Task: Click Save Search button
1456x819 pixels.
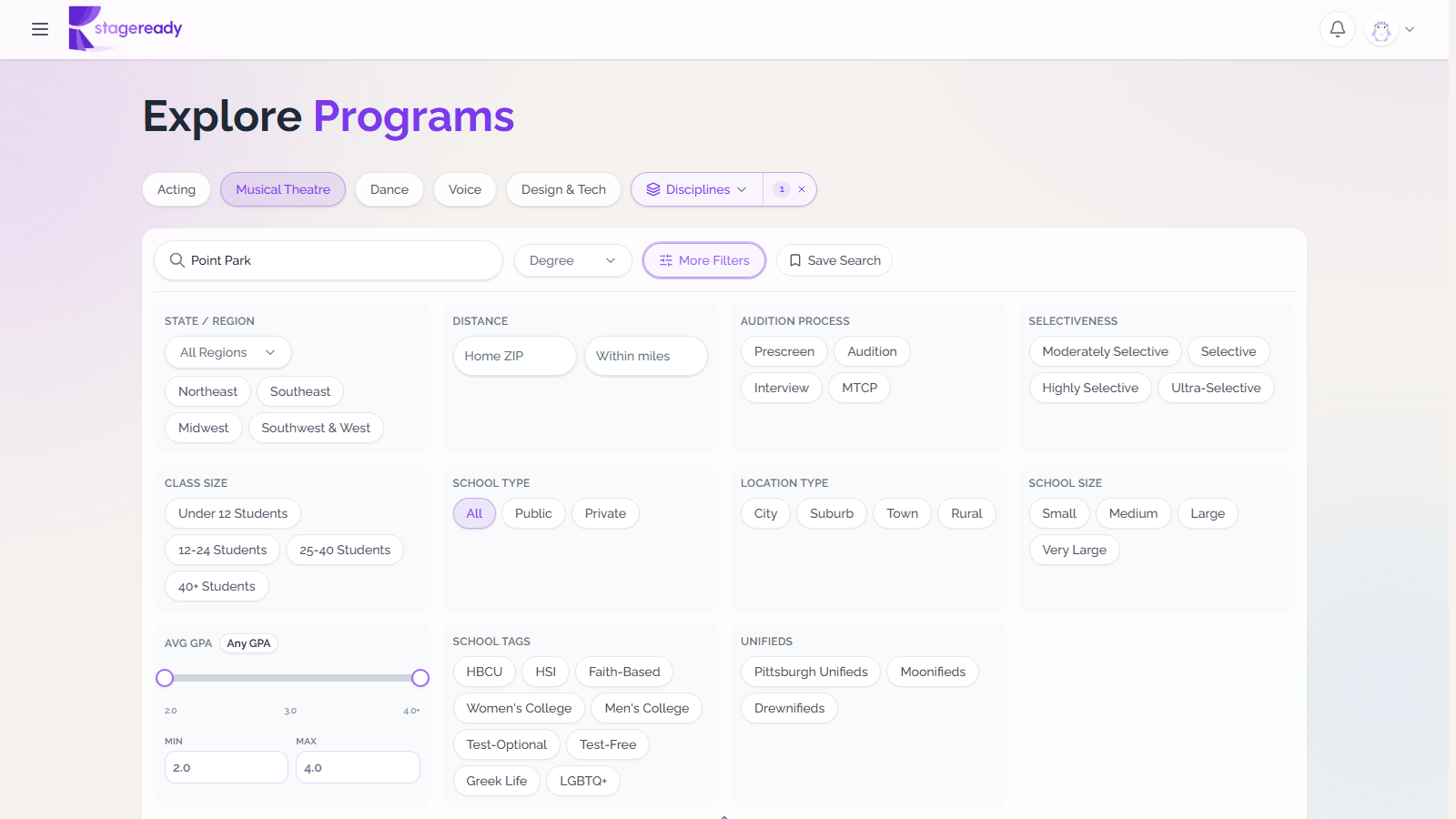Action: coord(834,260)
